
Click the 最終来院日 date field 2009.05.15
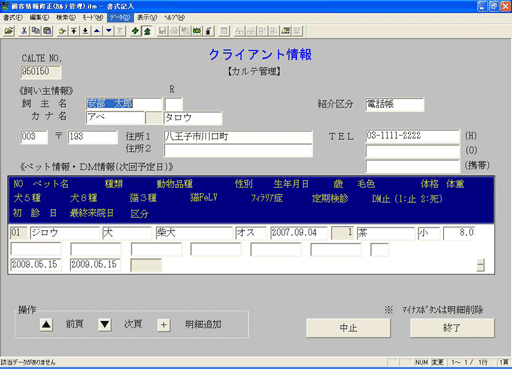pos(96,265)
